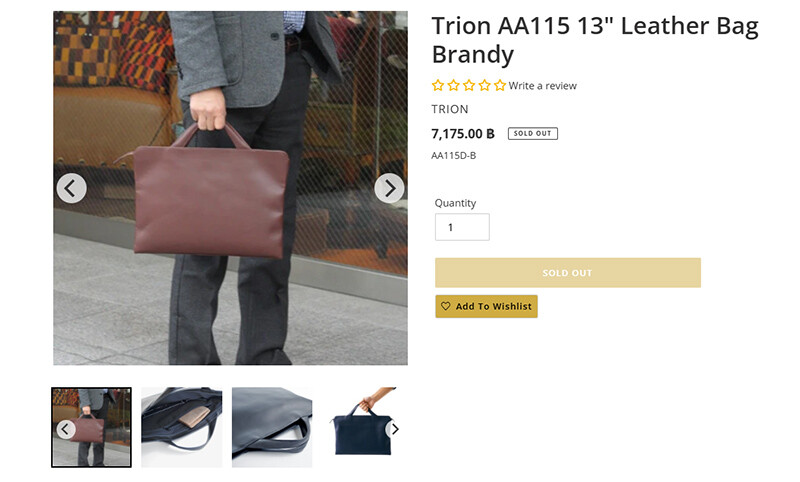Click the heart icon on wishlist button
The height and width of the screenshot is (482, 800).
tap(445, 306)
